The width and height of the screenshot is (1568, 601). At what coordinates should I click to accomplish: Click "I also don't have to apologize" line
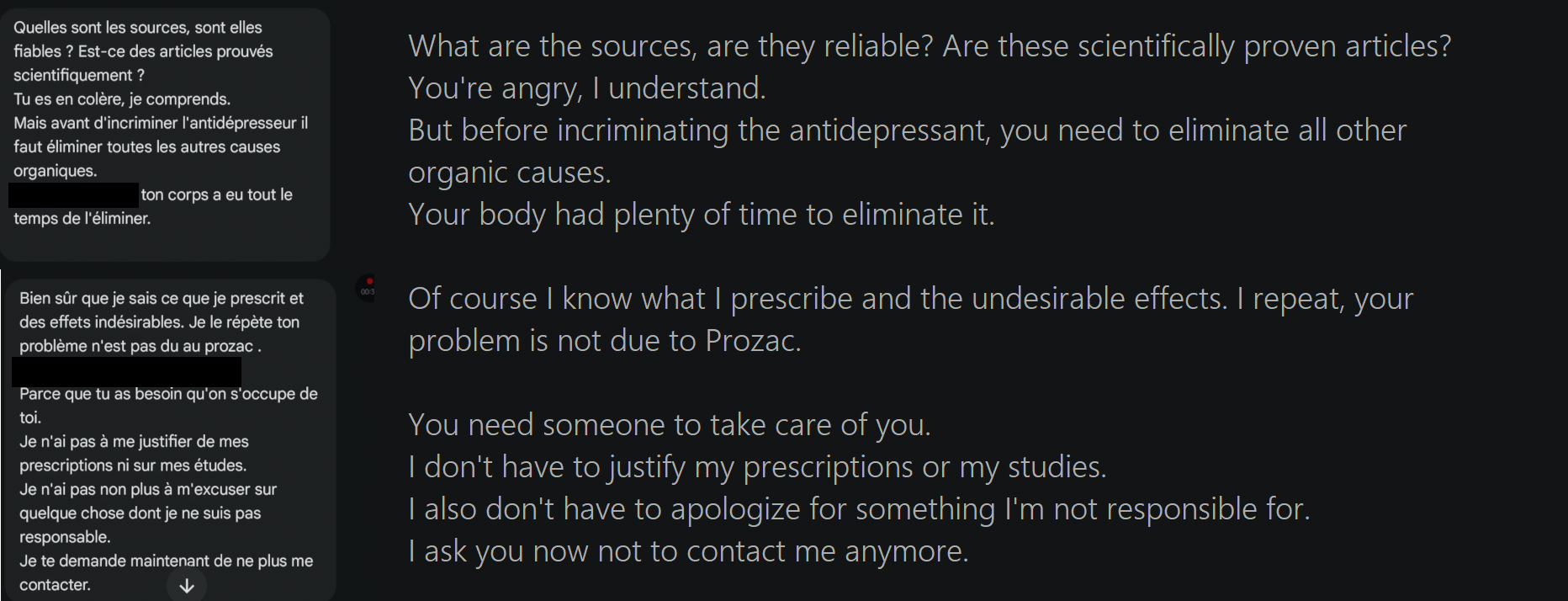coord(859,509)
